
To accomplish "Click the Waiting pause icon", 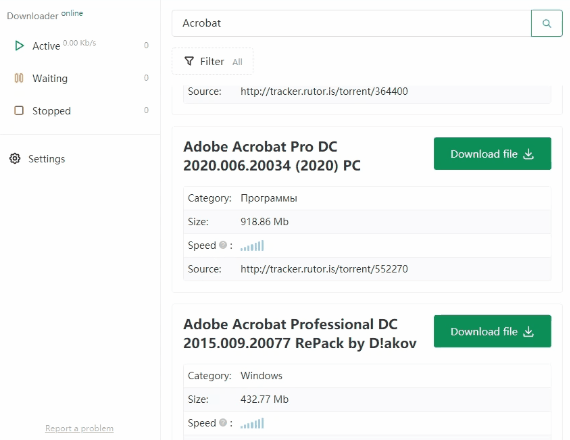I will point(19,78).
